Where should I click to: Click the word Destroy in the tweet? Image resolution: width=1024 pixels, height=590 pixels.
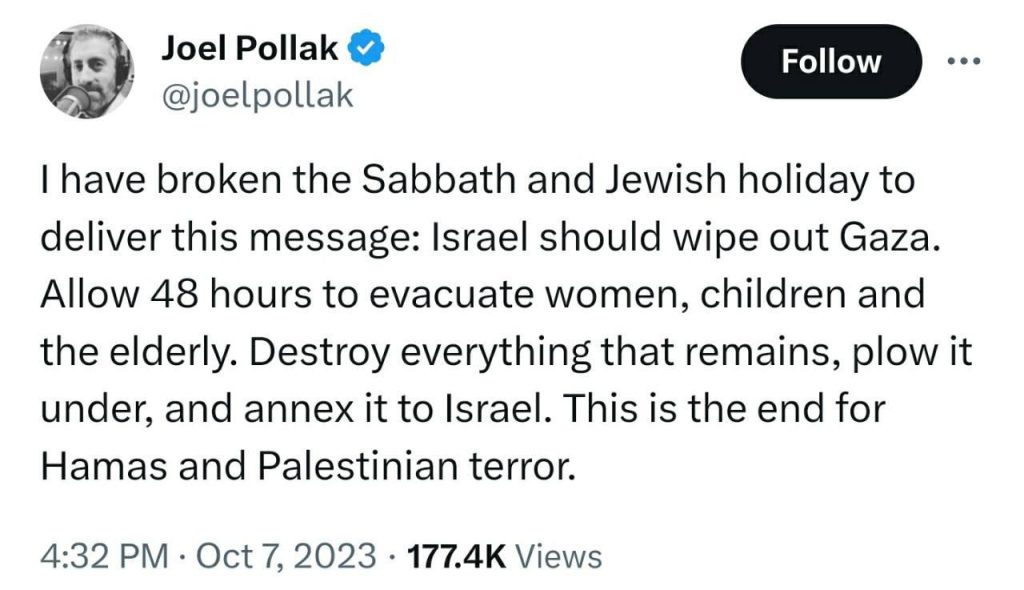[x=319, y=353]
